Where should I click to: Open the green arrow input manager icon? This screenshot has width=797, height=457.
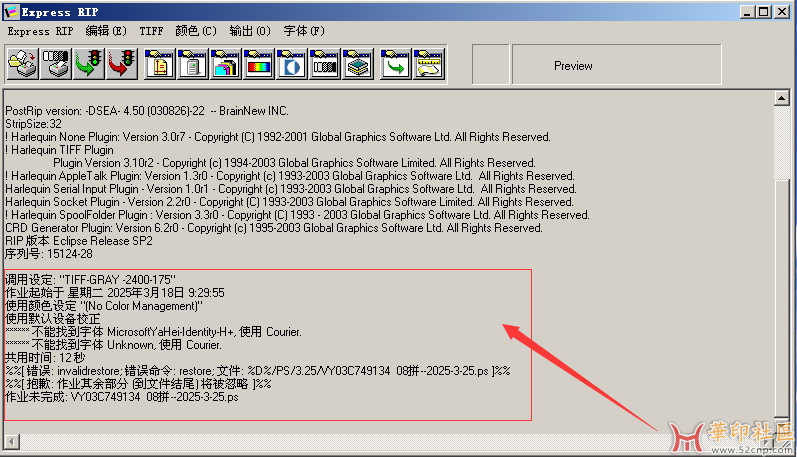coord(395,64)
